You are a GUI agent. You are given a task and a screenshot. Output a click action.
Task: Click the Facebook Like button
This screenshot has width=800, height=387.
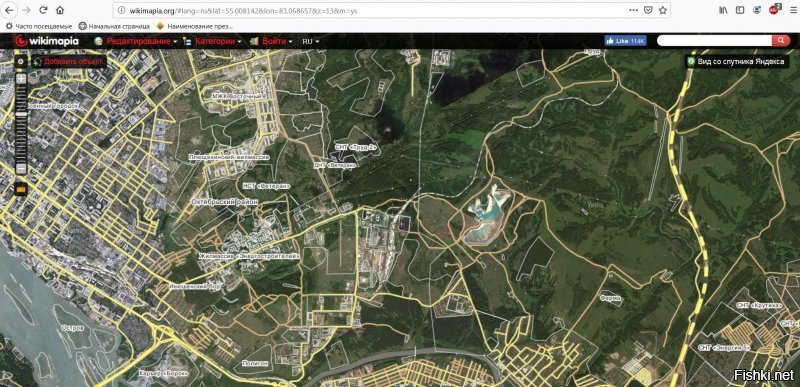tap(626, 41)
